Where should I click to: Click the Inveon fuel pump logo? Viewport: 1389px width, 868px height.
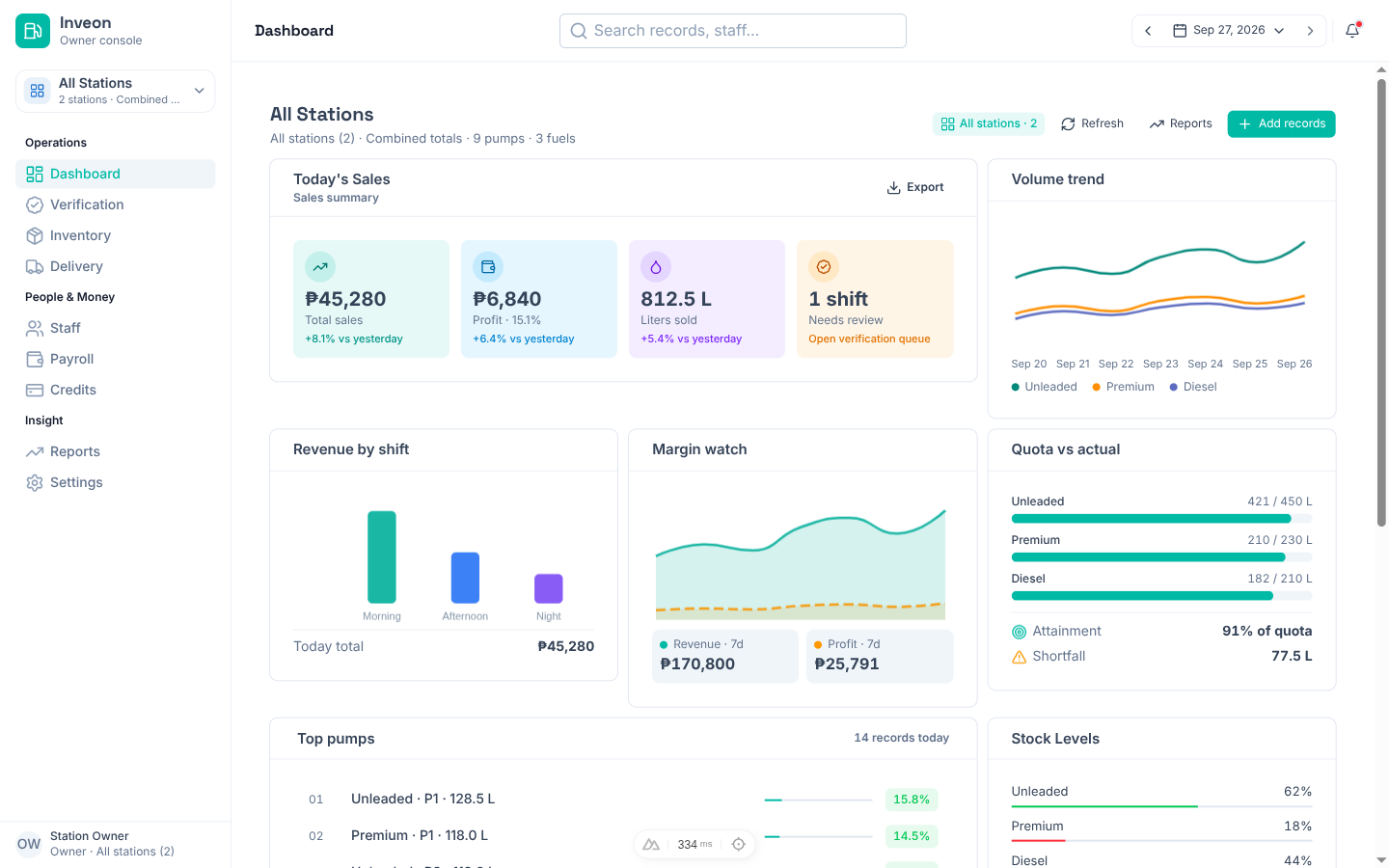pyautogui.click(x=33, y=31)
